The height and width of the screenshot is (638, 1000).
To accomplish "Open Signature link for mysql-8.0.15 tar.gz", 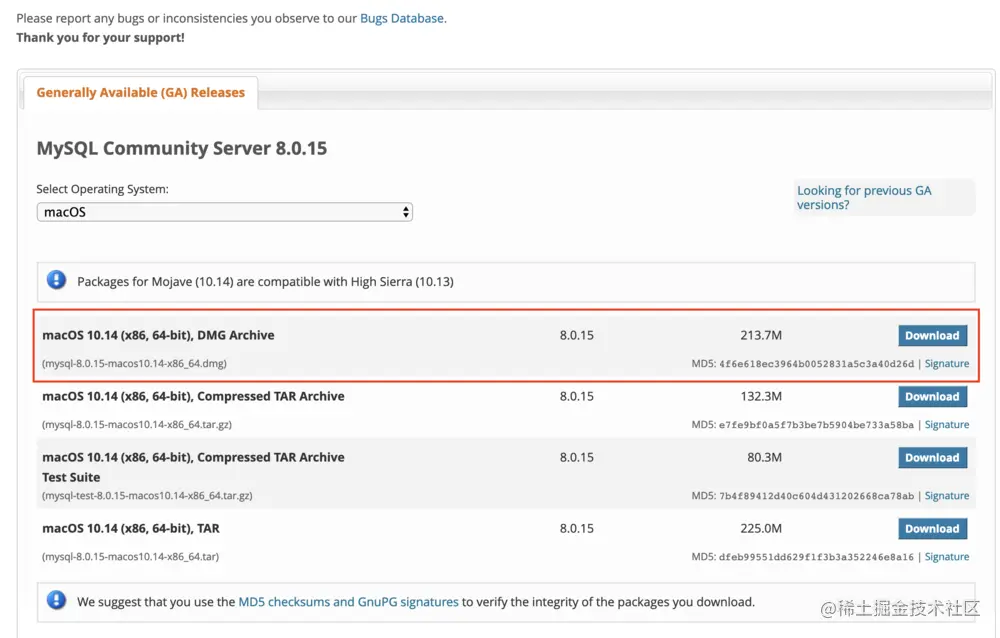I will click(x=946, y=425).
